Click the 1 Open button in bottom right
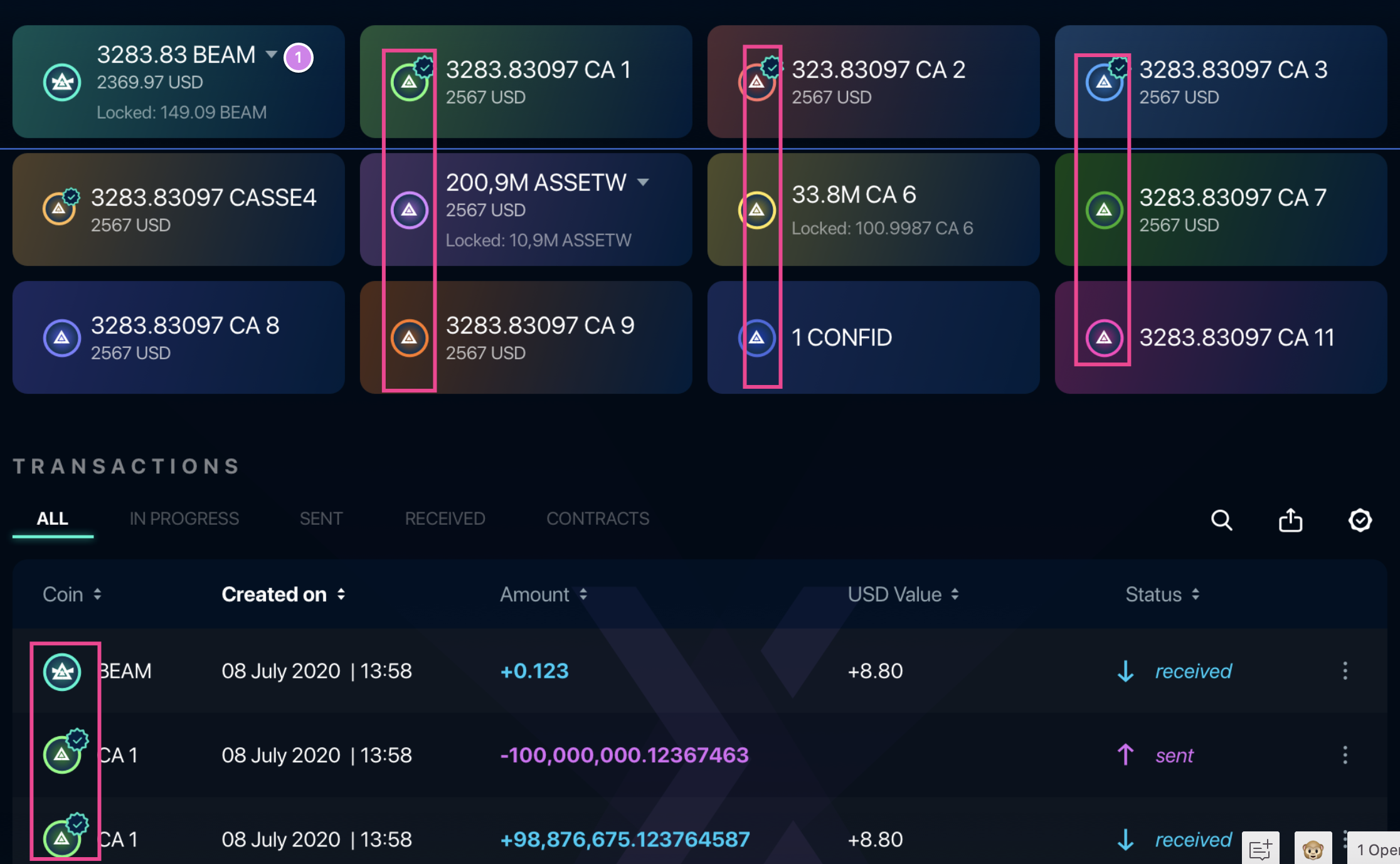1400x864 pixels. [1377, 850]
